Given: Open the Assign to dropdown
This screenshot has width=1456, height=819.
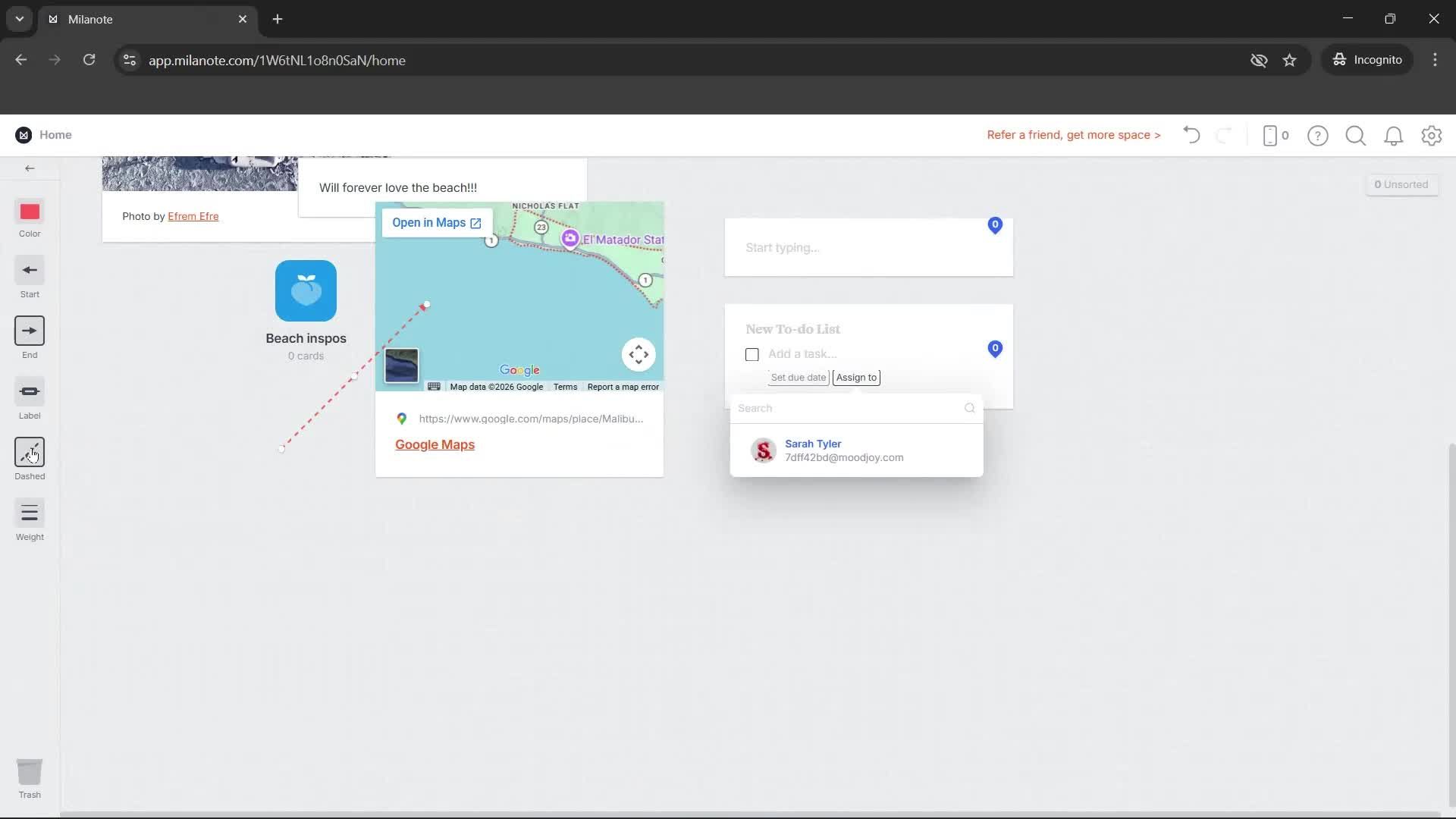Looking at the screenshot, I should pyautogui.click(x=855, y=377).
